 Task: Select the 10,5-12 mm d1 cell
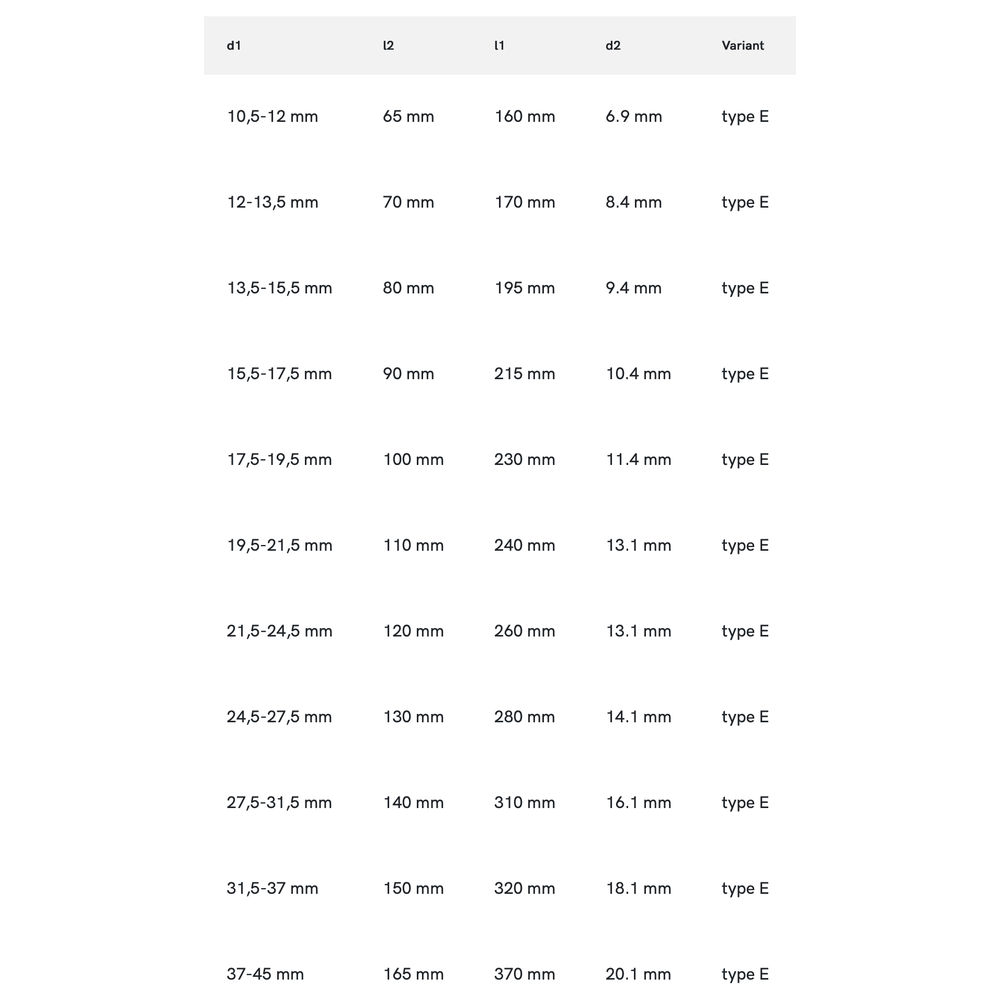click(272, 117)
